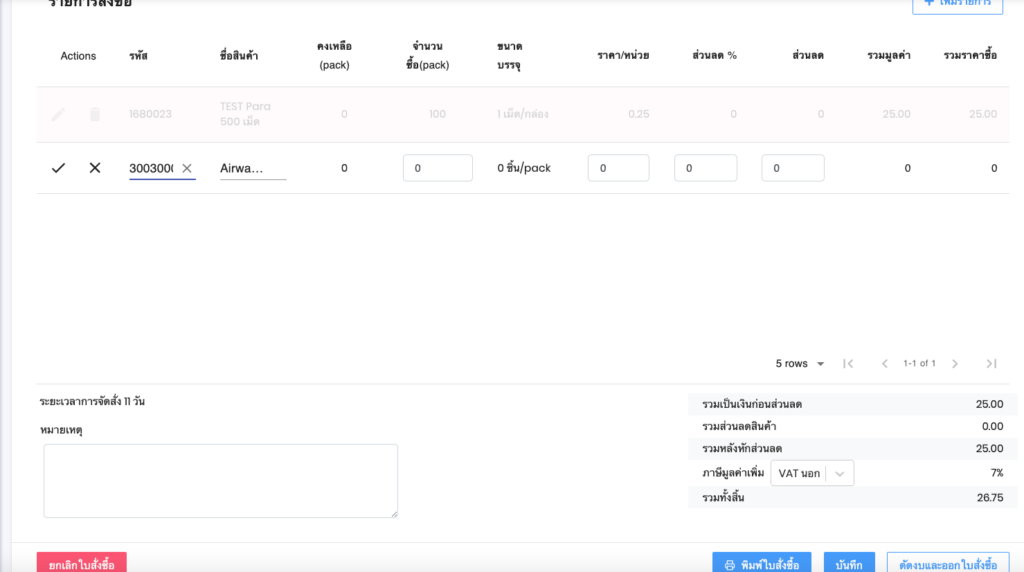Confirm row edit with the checkmark icon
This screenshot has width=1024, height=572.
pyautogui.click(x=58, y=168)
